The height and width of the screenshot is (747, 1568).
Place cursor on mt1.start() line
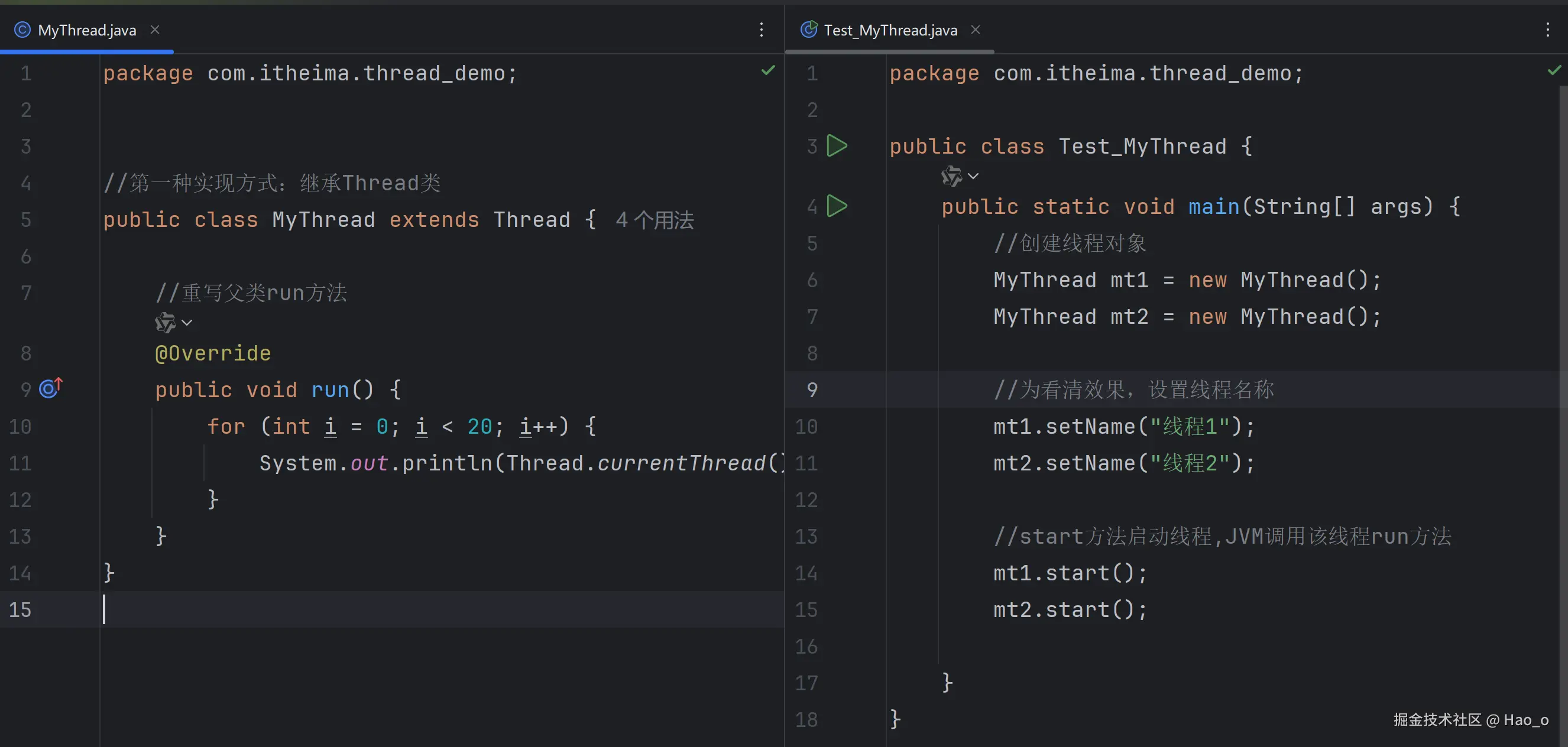[x=1070, y=573]
